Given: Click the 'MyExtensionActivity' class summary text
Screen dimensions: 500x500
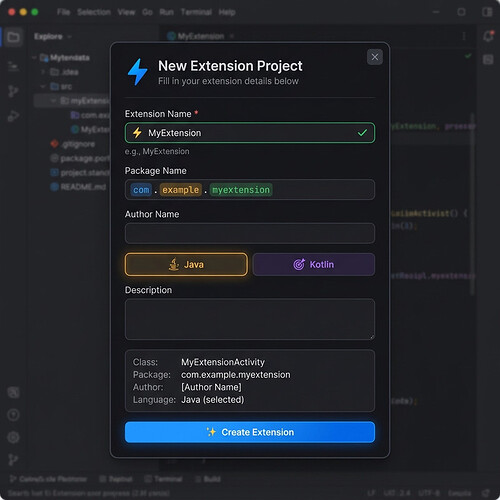Looking at the screenshot, I should point(223,362).
